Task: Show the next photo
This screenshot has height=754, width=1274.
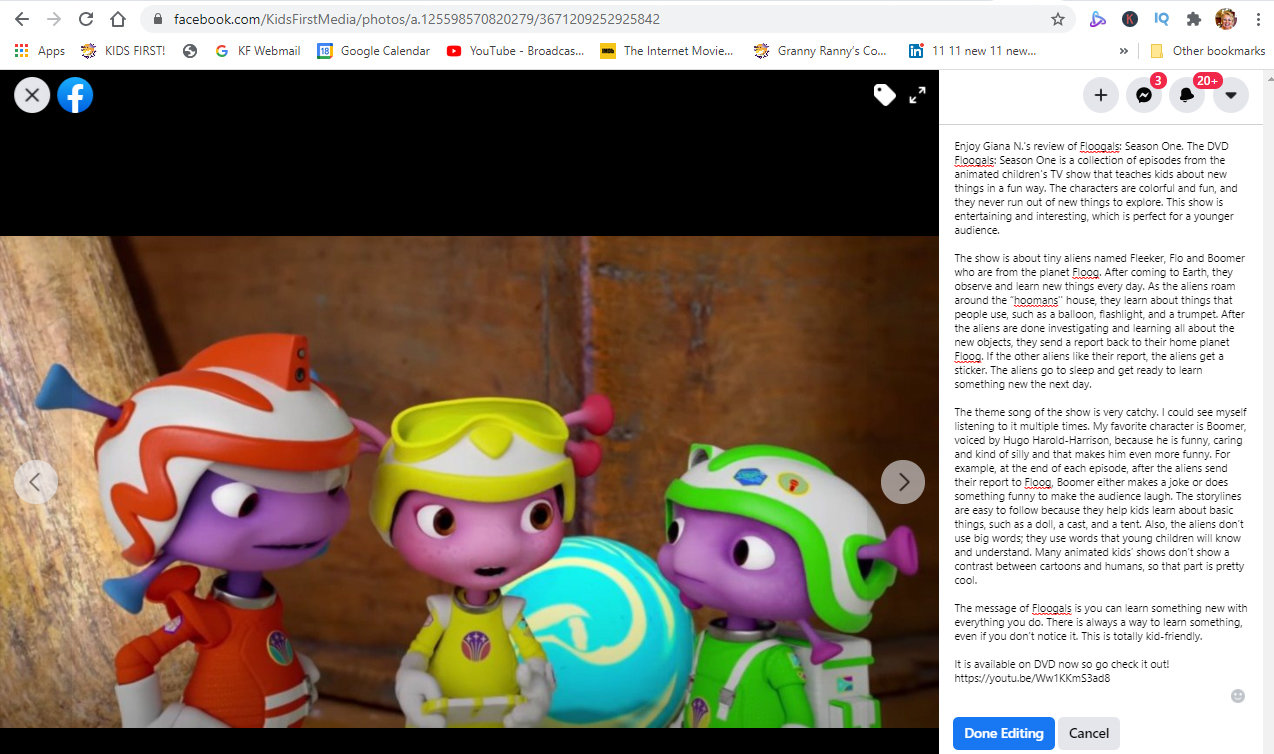Action: pos(903,482)
